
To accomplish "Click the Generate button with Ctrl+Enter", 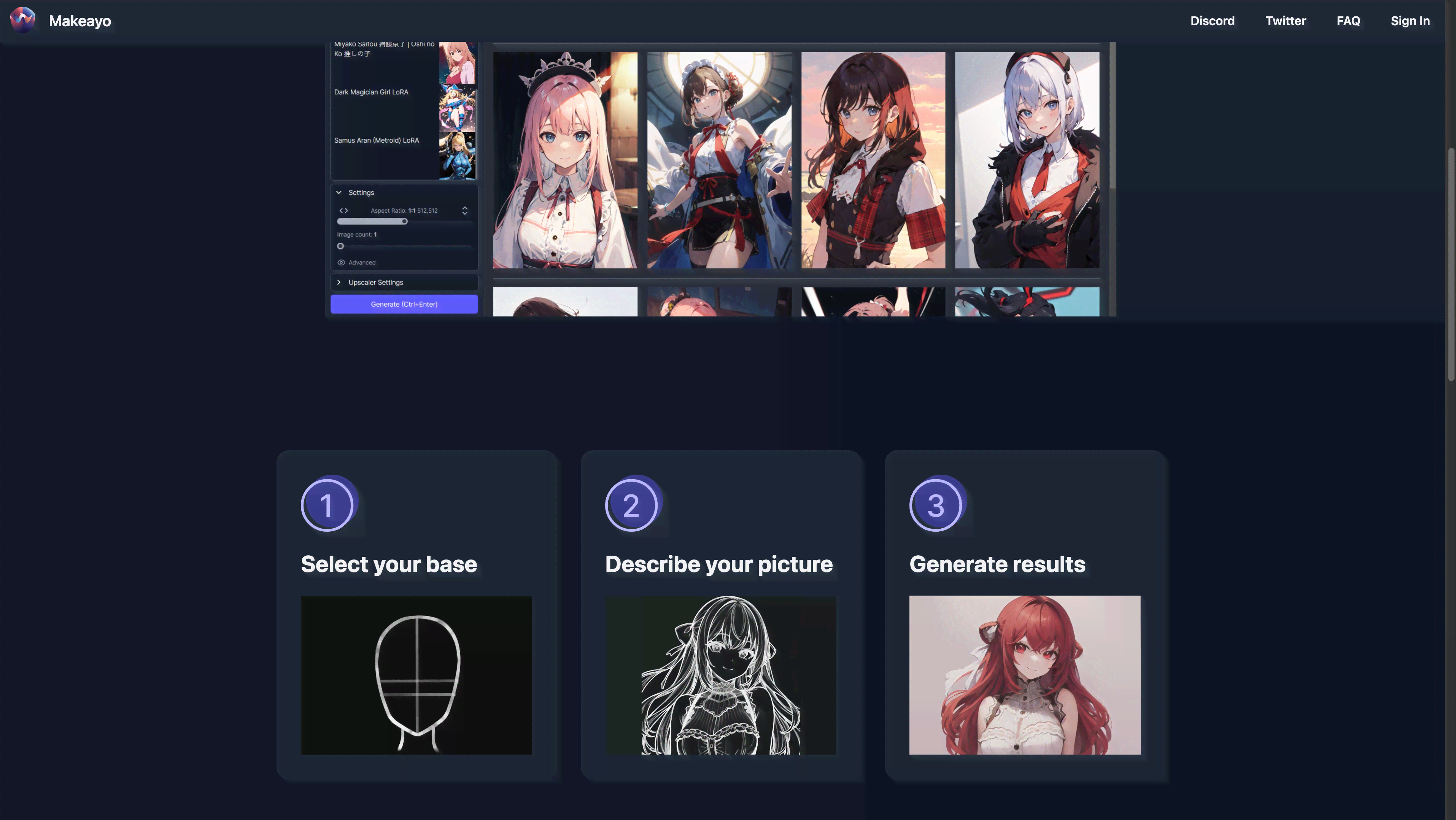I will coord(404,304).
